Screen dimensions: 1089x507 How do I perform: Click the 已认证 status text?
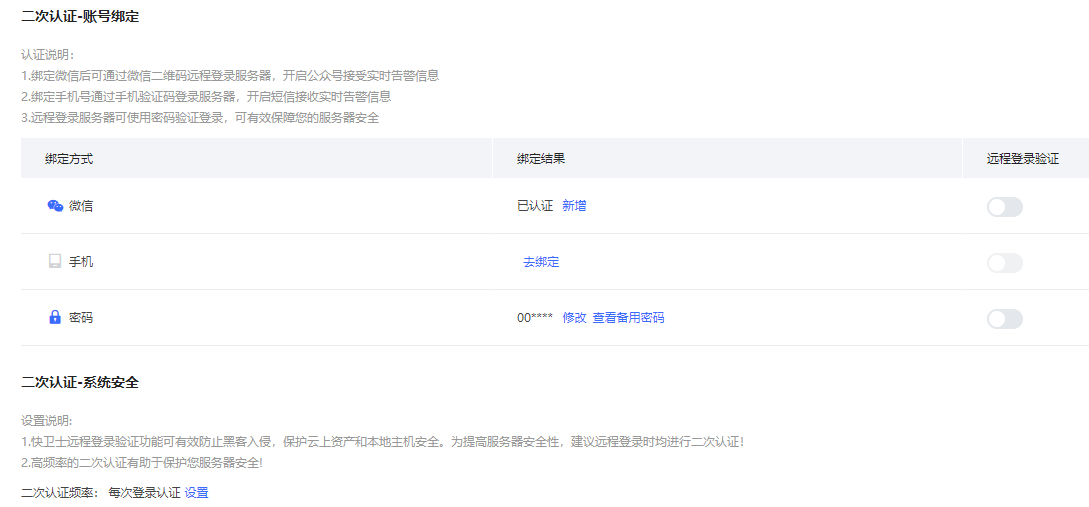click(535, 206)
